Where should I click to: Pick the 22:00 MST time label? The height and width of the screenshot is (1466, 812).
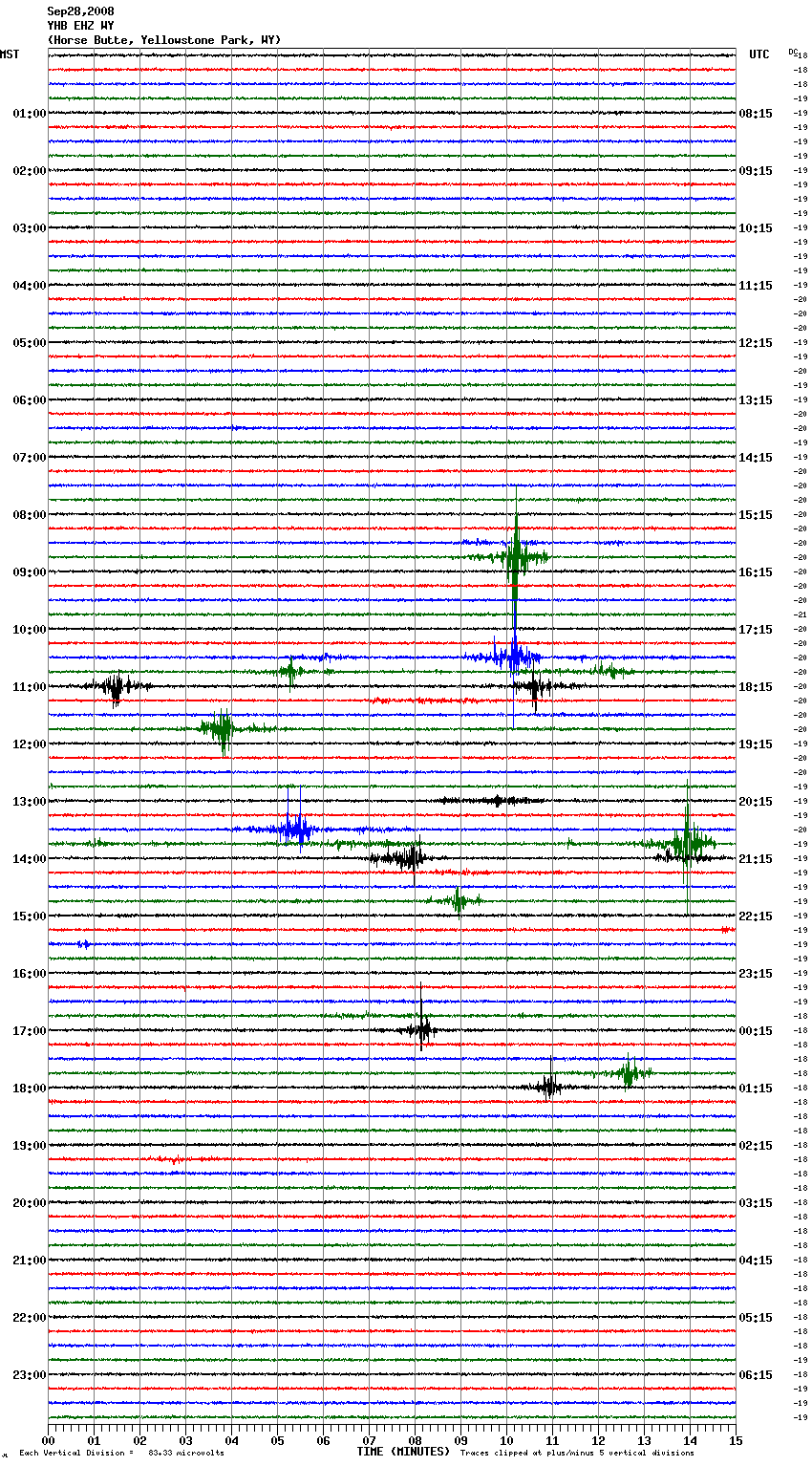[x=29, y=1318]
